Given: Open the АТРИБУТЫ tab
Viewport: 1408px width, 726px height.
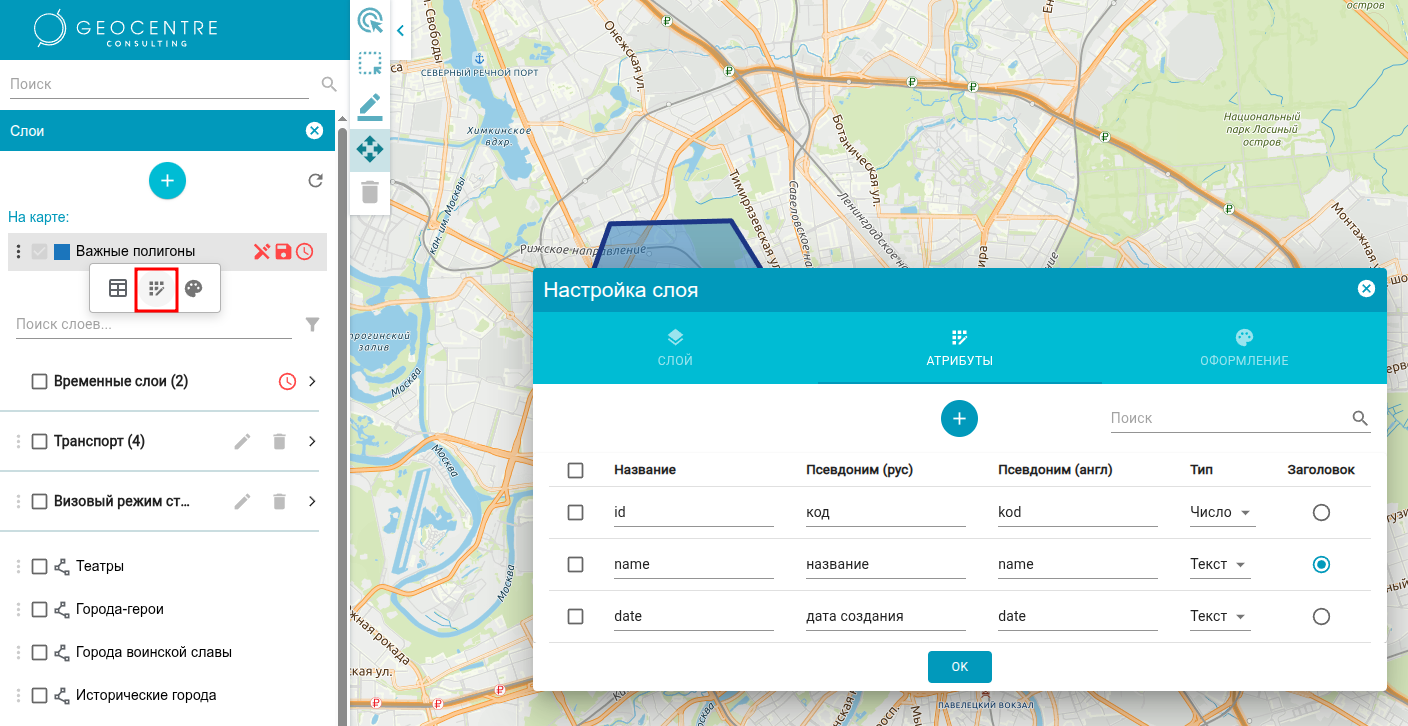Looking at the screenshot, I should coord(960,347).
